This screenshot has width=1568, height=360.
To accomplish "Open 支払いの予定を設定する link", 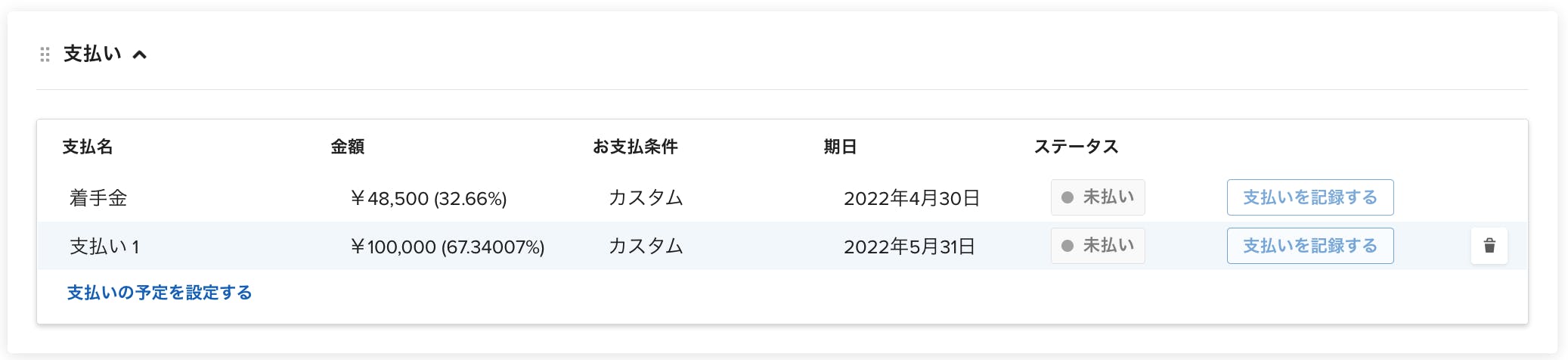I will click(160, 293).
